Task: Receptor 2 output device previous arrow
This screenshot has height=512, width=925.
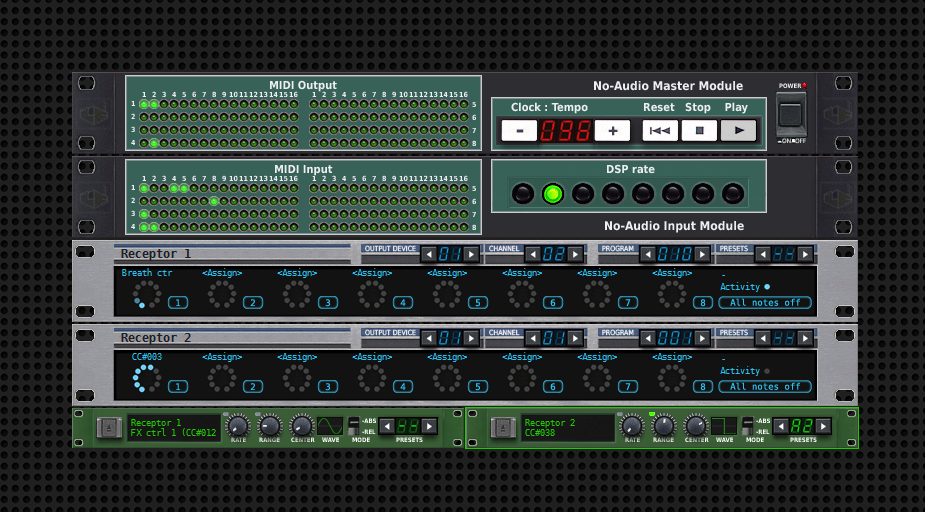Action: tap(429, 338)
